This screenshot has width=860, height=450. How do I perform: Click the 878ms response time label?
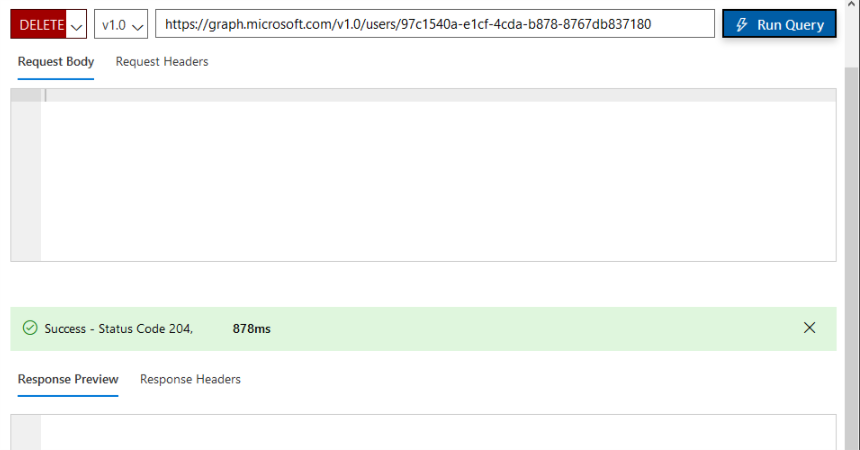click(x=251, y=328)
